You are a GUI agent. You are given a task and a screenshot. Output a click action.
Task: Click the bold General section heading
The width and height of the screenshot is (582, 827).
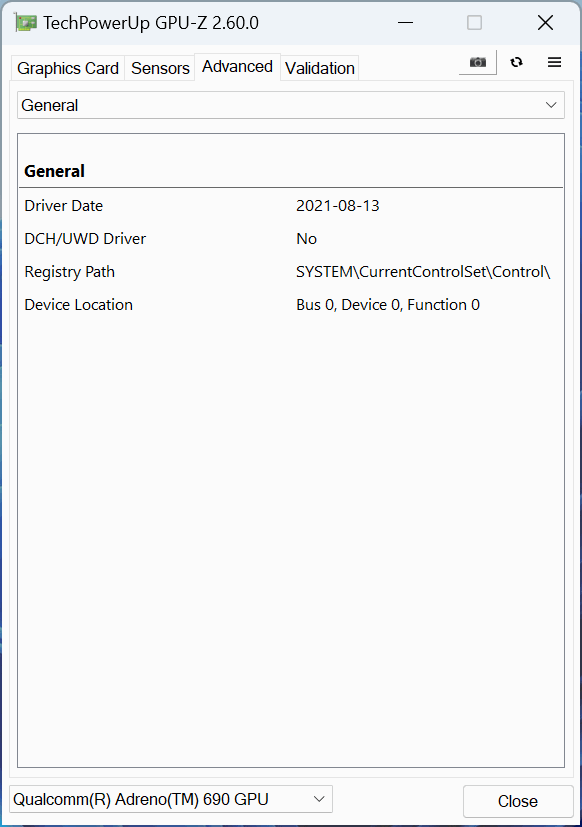click(54, 171)
